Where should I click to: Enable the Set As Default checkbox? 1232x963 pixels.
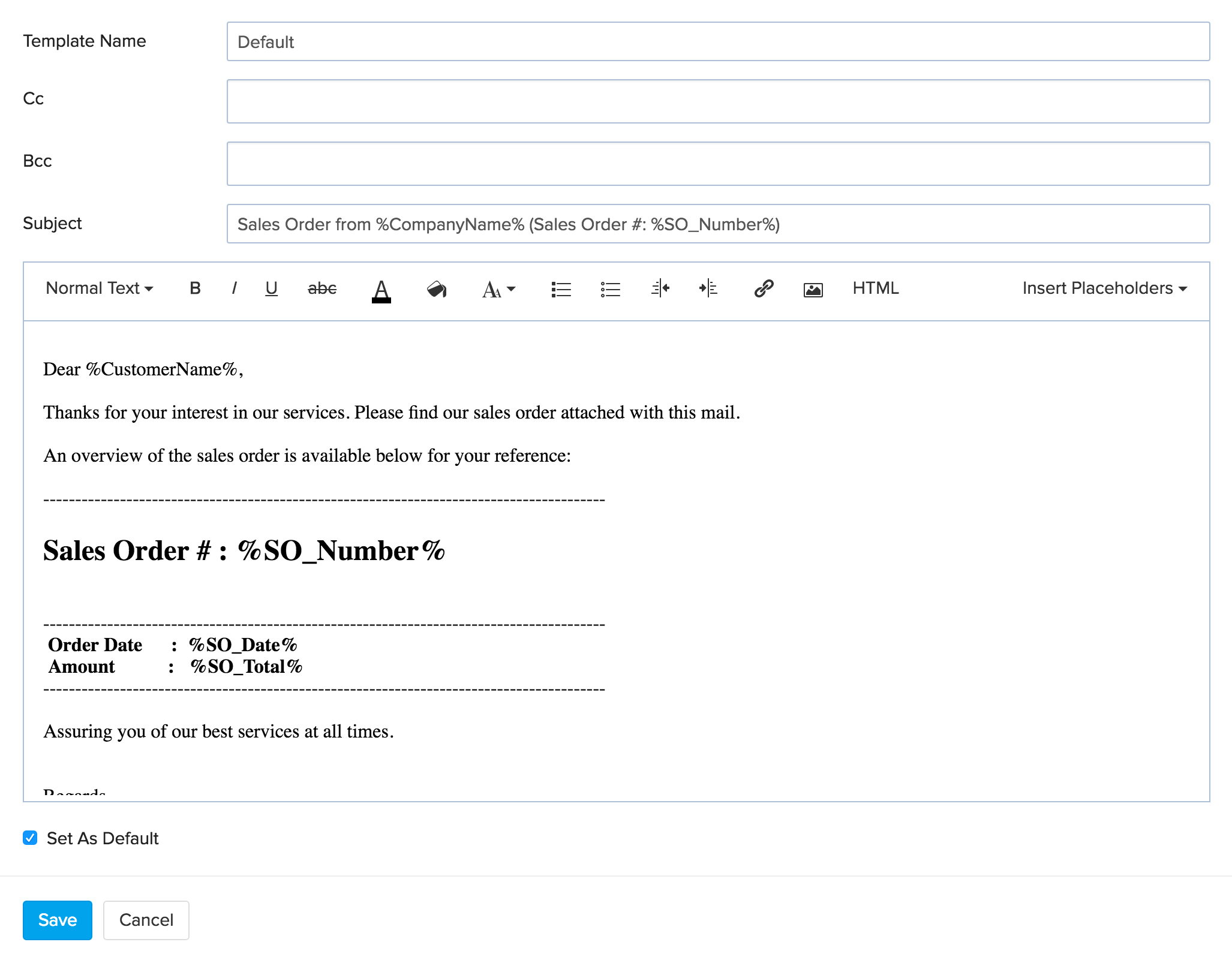30,838
